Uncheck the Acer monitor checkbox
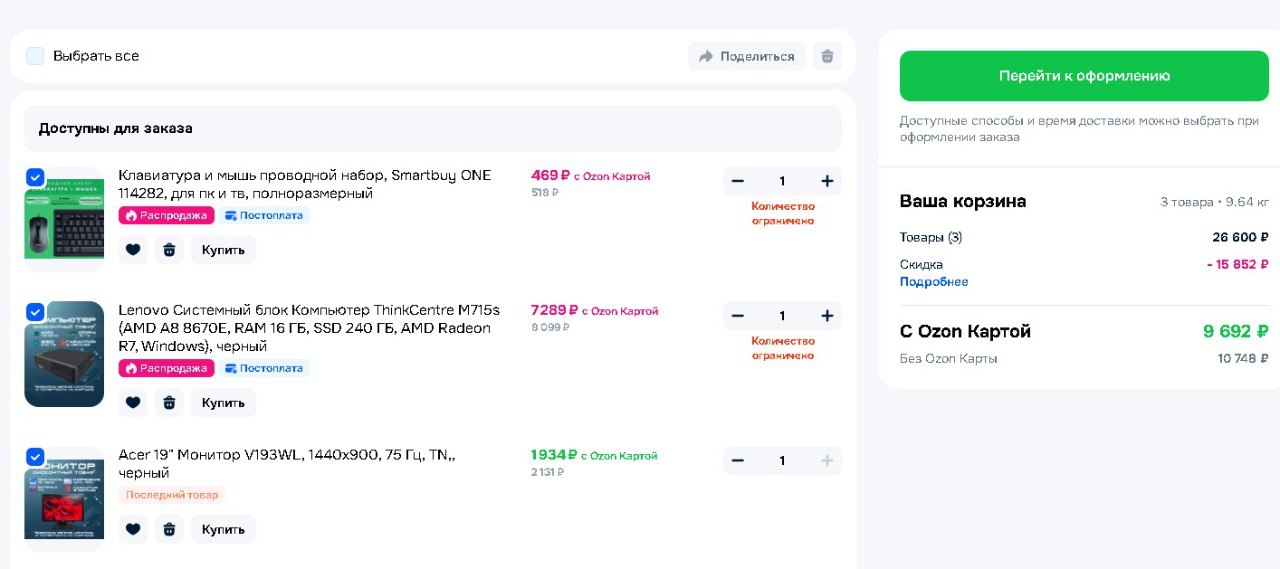 coord(35,457)
